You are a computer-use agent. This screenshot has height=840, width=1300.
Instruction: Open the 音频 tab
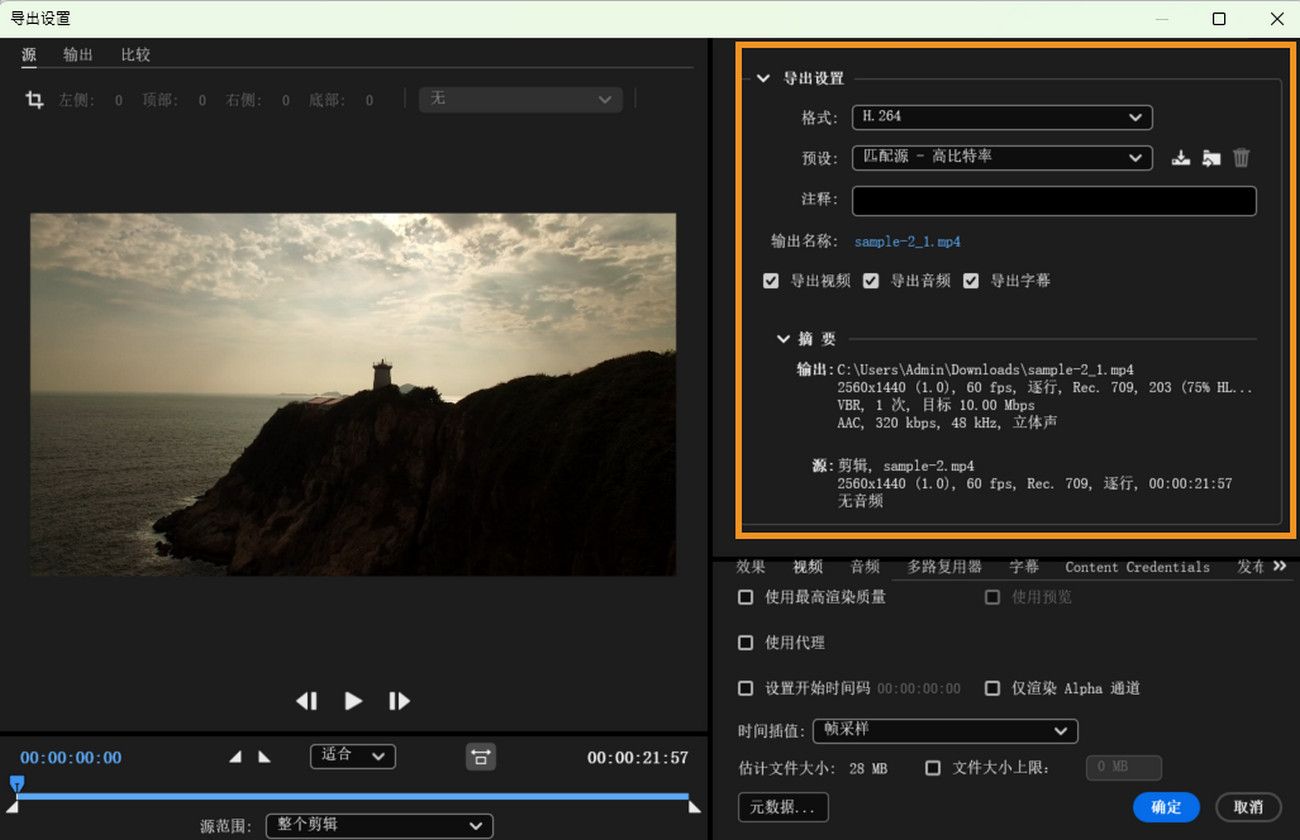coord(865,567)
